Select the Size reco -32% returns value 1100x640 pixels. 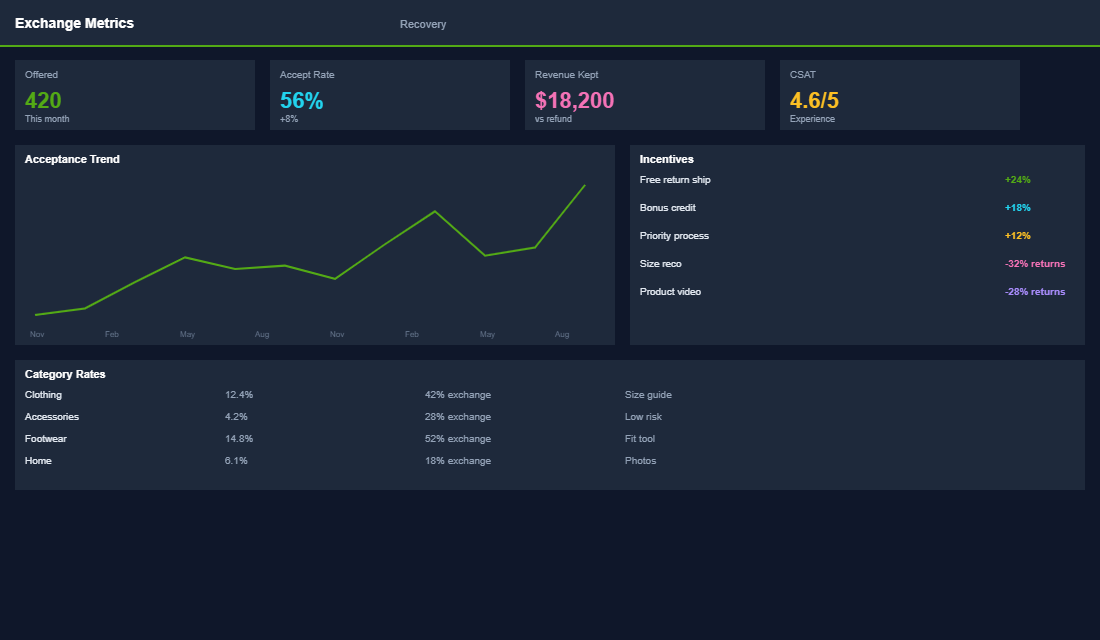pos(1035,263)
